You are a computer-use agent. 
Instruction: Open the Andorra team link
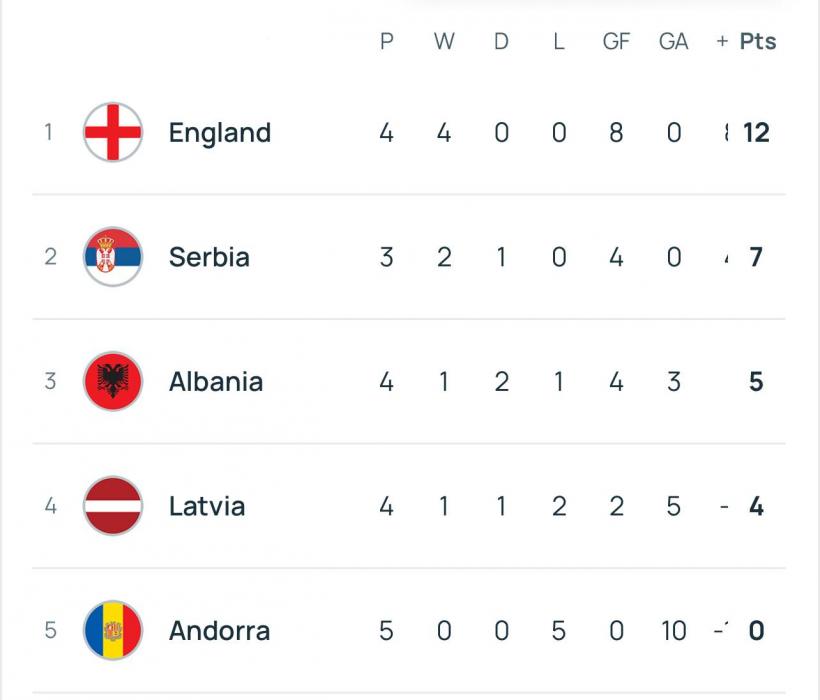click(220, 630)
